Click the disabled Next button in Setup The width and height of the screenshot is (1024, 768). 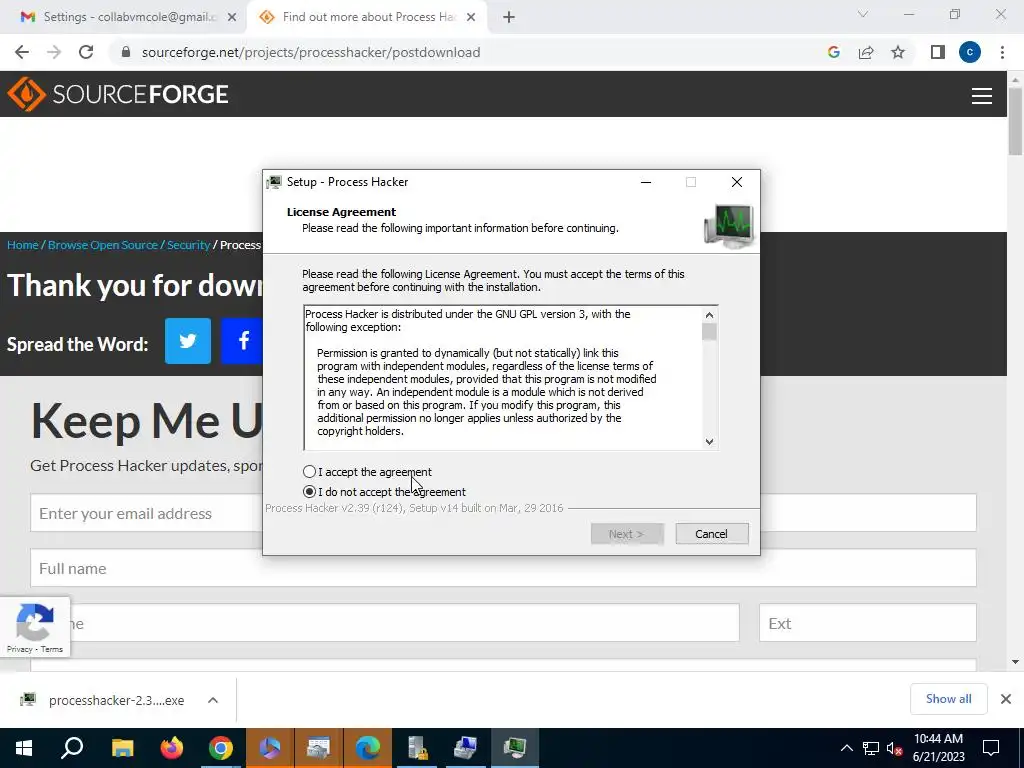(x=627, y=534)
